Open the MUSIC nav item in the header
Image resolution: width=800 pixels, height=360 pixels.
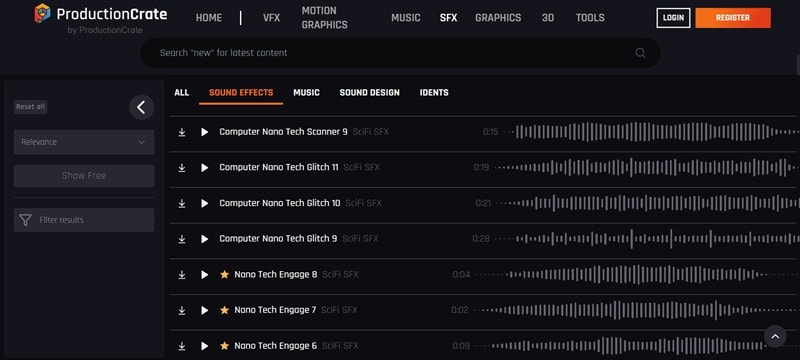point(406,18)
